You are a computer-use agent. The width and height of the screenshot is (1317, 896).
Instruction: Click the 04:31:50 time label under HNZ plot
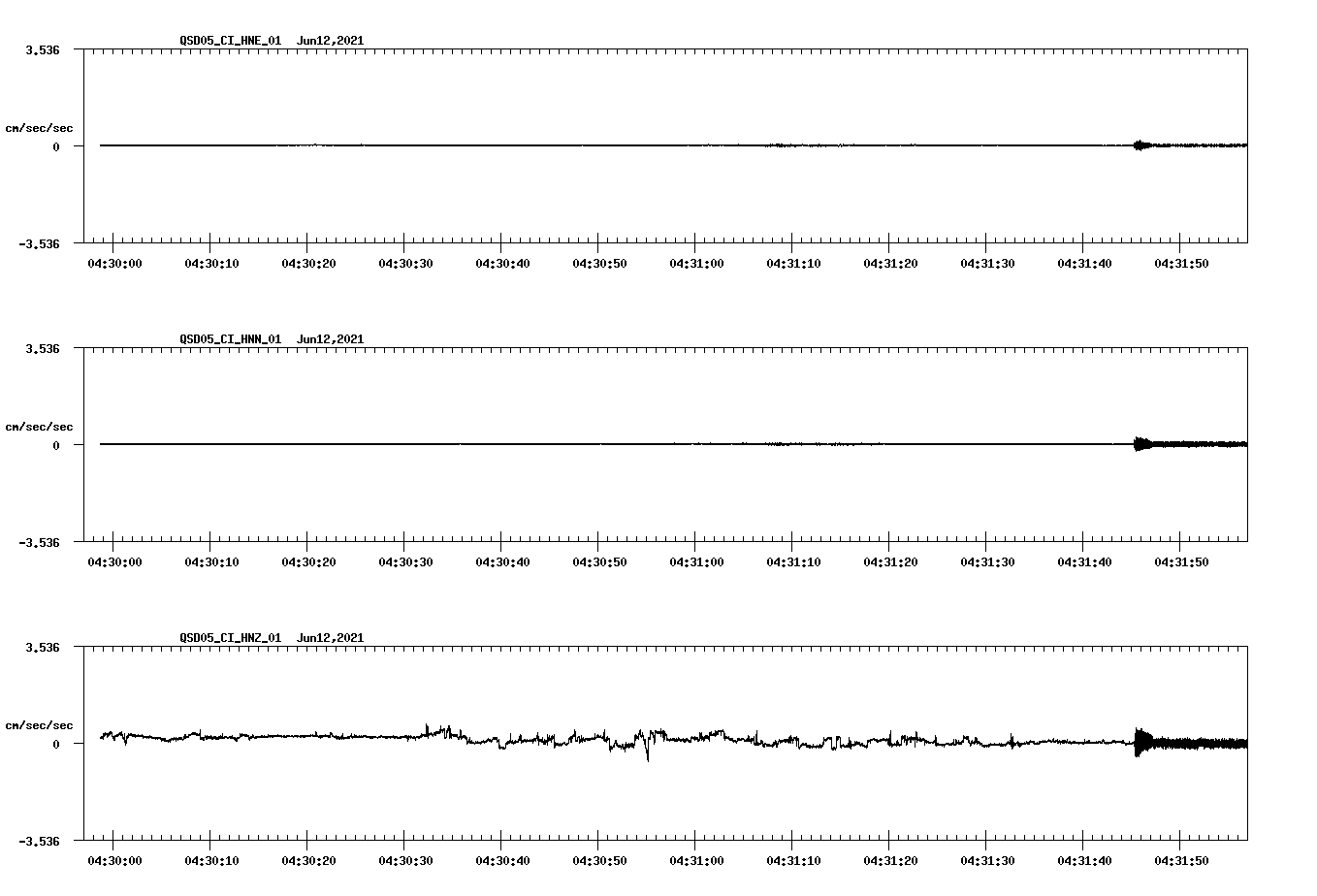coord(1181,861)
